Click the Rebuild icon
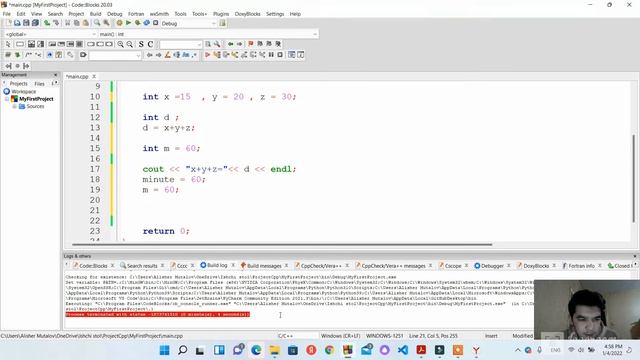 147,23
